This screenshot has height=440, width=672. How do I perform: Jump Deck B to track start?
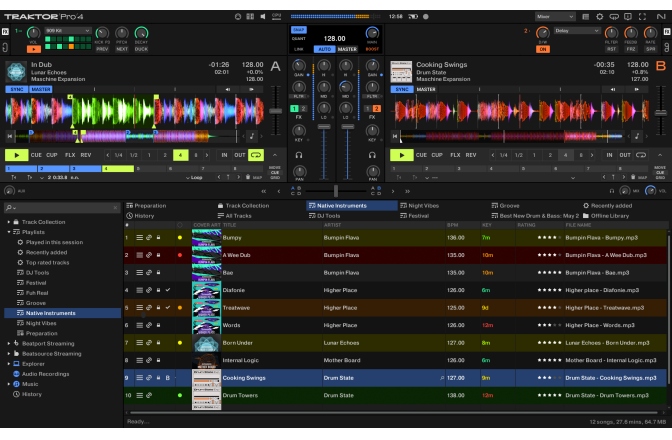[x=395, y=136]
